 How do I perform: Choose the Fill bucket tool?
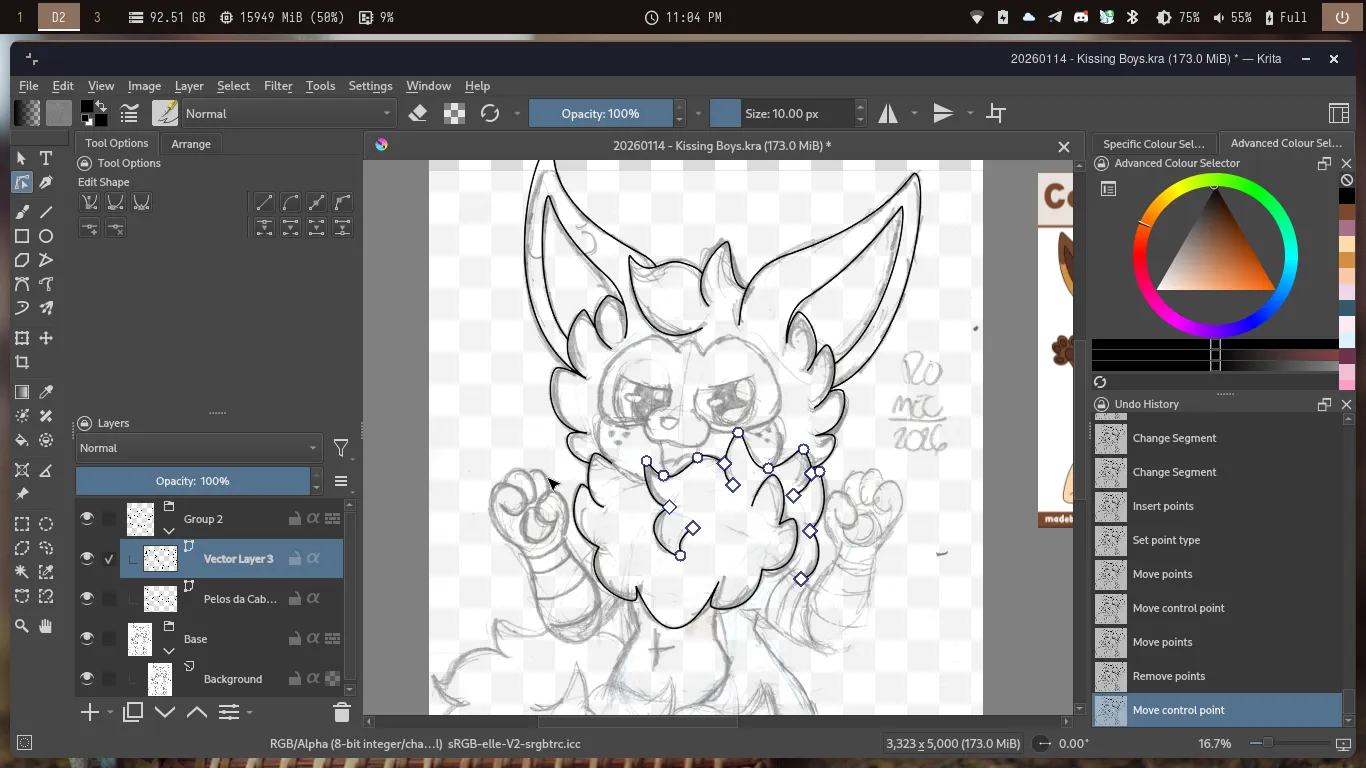point(22,440)
